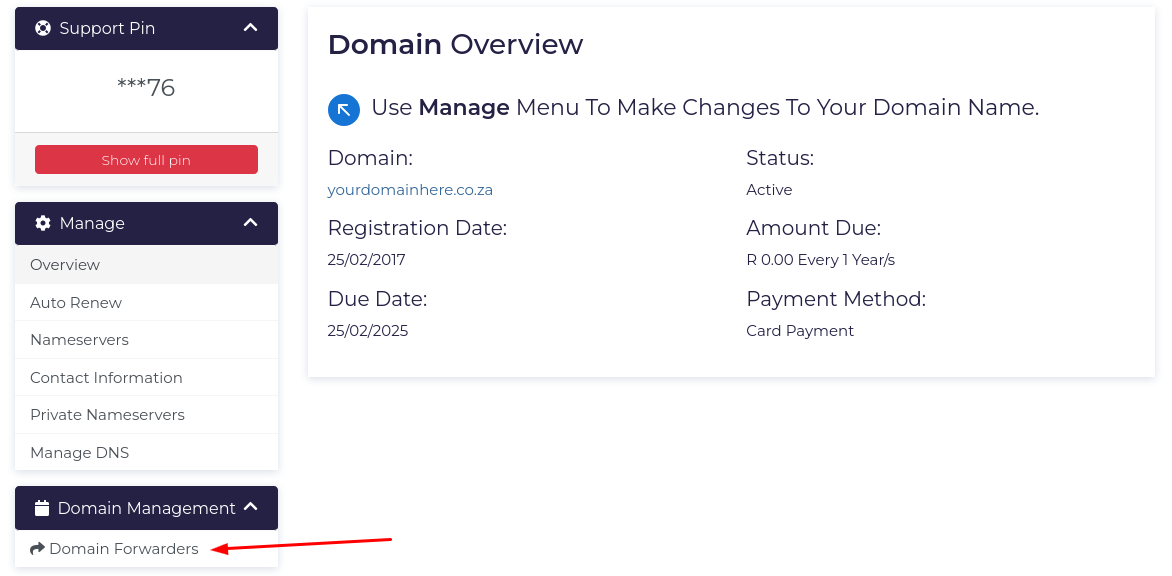
Task: Click the Domain Overview heading
Action: (455, 45)
